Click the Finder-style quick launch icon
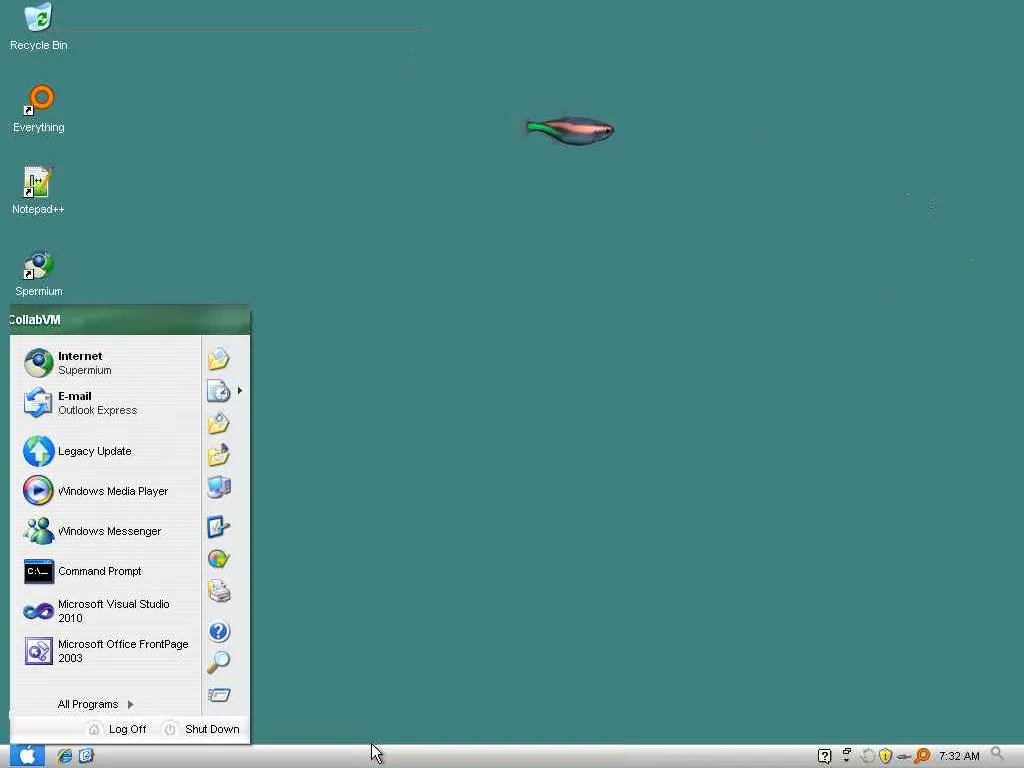The width and height of the screenshot is (1024, 768). [86, 756]
